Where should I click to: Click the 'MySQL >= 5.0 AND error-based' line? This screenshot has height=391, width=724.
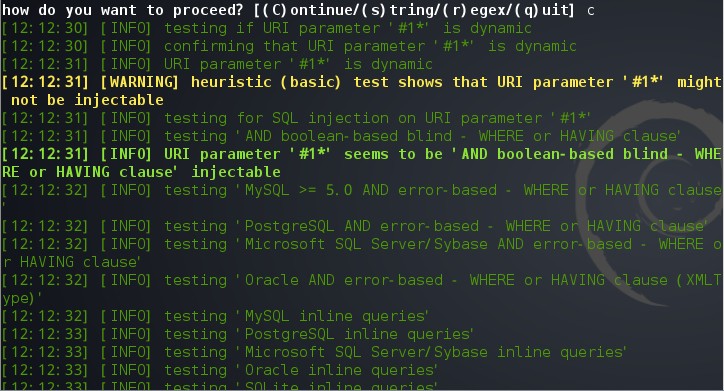[x=362, y=190]
